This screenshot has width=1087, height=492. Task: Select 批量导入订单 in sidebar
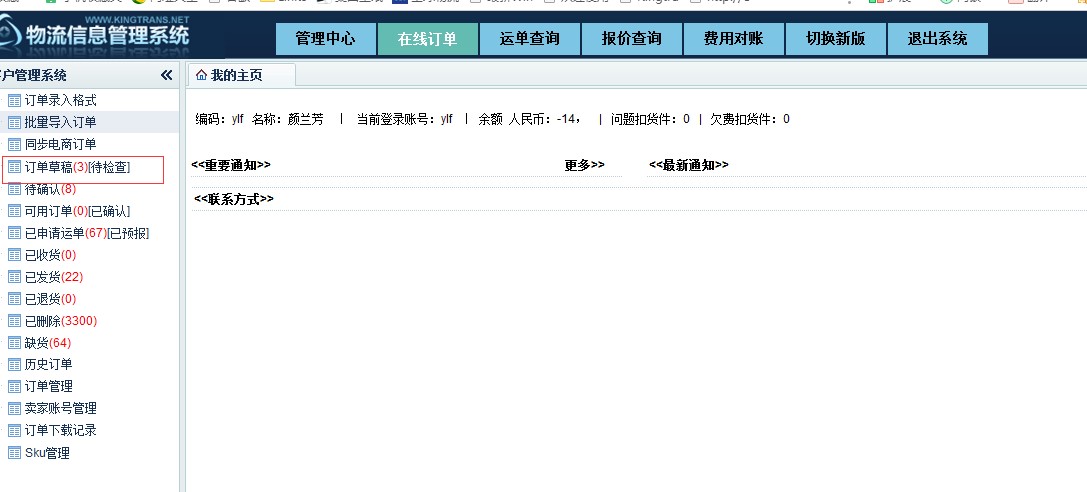tap(60, 122)
